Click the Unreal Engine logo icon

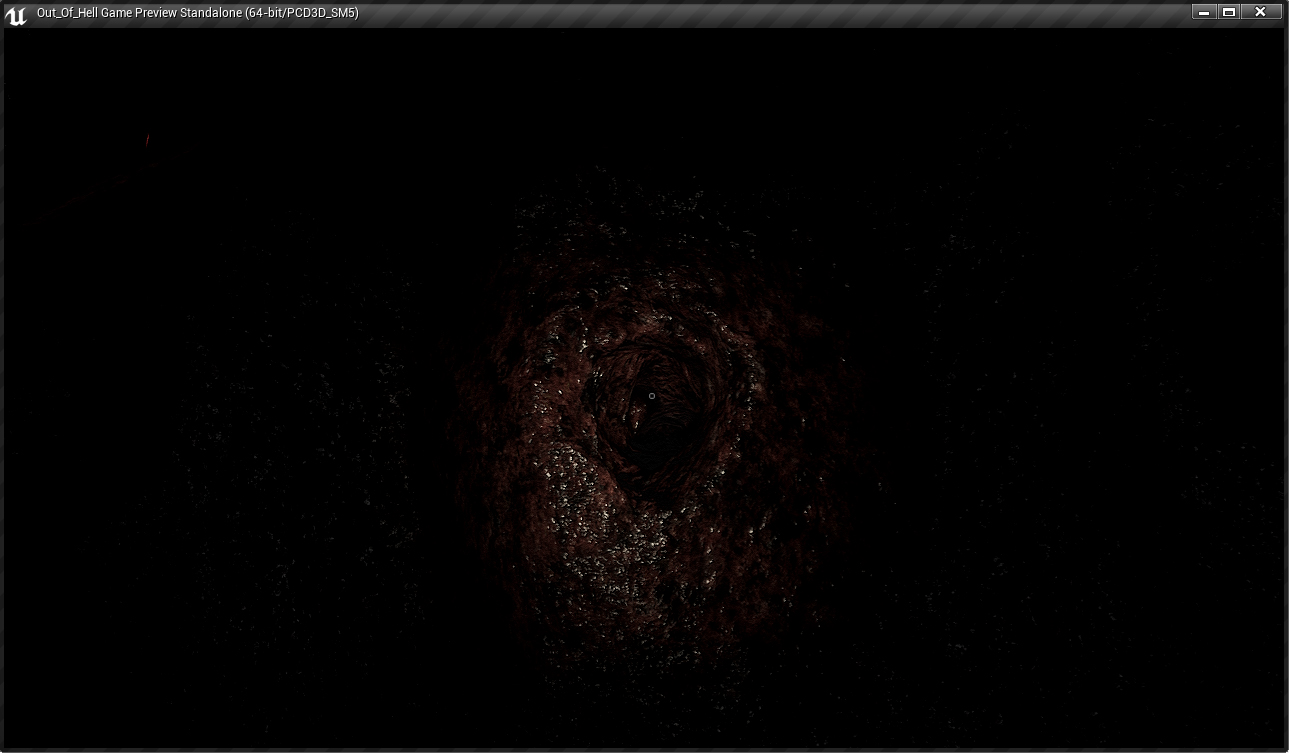pos(16,14)
